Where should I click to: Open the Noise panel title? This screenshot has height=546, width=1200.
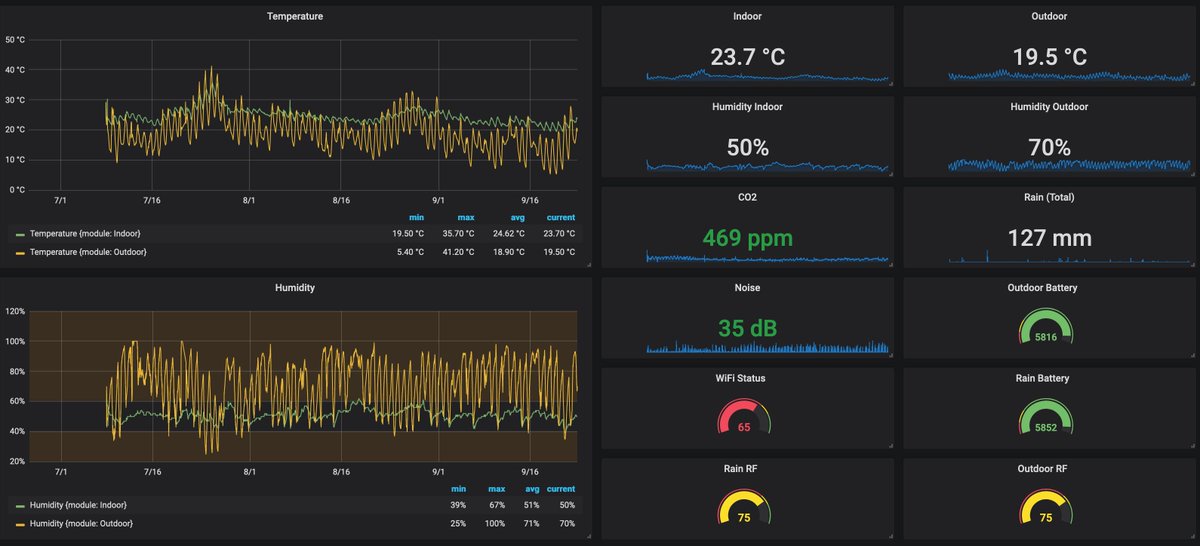pyautogui.click(x=747, y=287)
